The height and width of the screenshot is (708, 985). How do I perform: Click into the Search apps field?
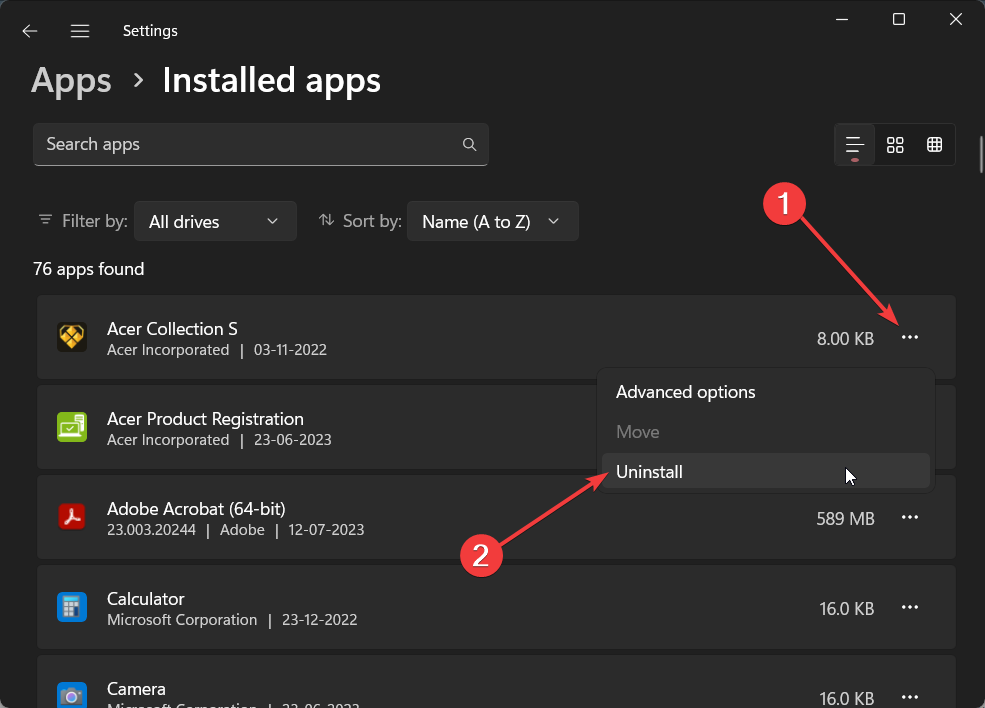261,144
